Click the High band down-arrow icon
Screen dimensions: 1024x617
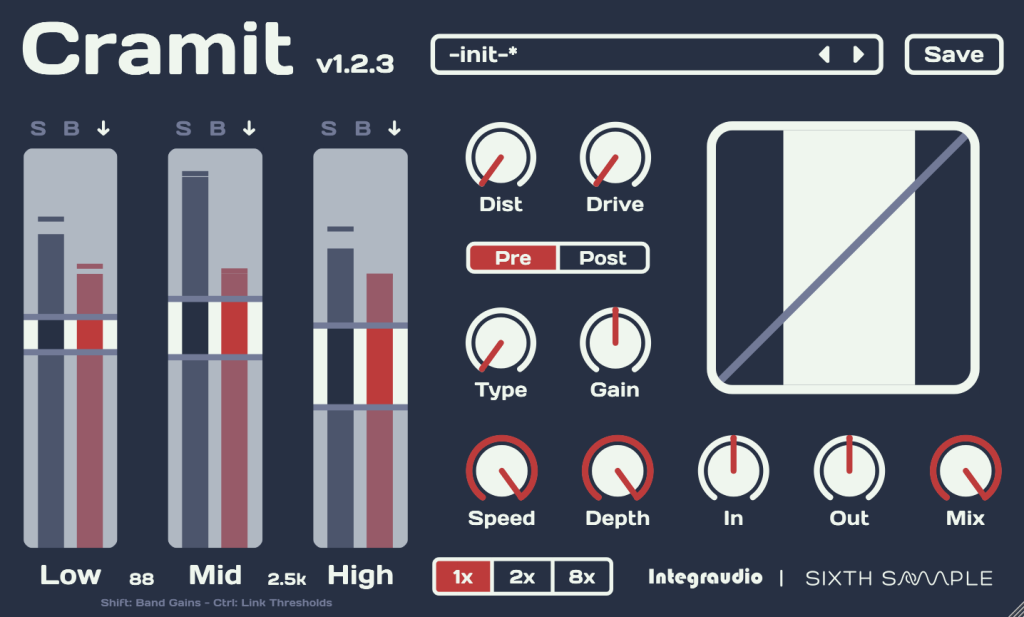pyautogui.click(x=394, y=129)
